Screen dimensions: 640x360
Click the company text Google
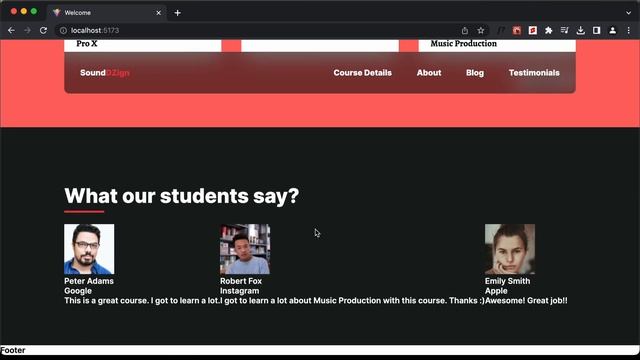[78, 291]
